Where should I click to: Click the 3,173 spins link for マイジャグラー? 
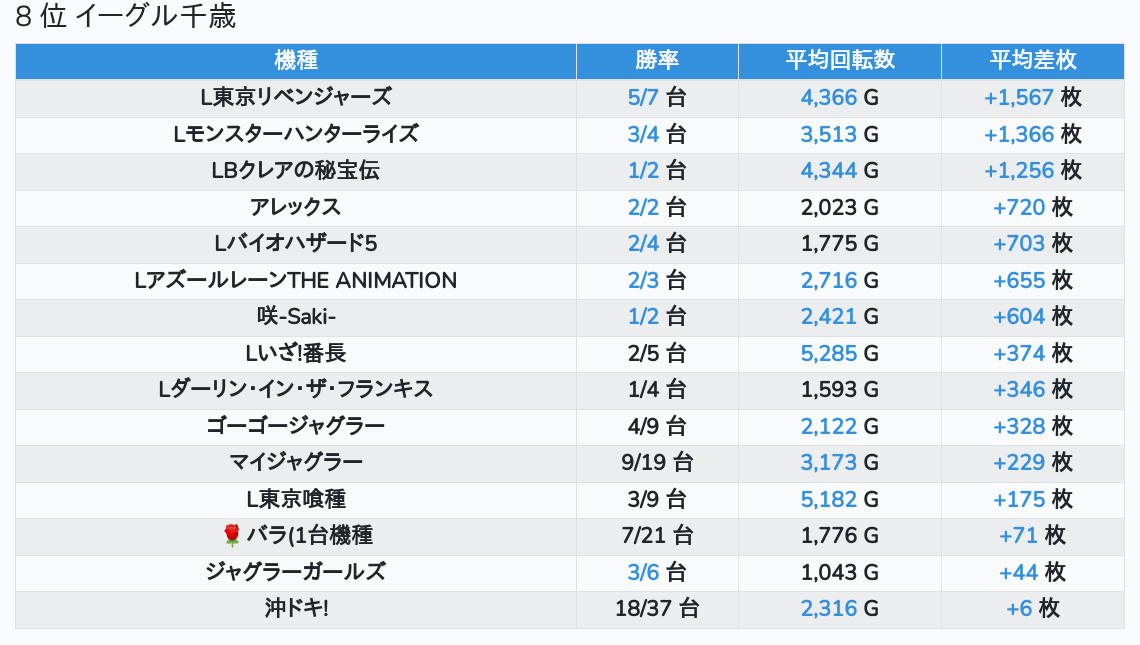coord(829,463)
